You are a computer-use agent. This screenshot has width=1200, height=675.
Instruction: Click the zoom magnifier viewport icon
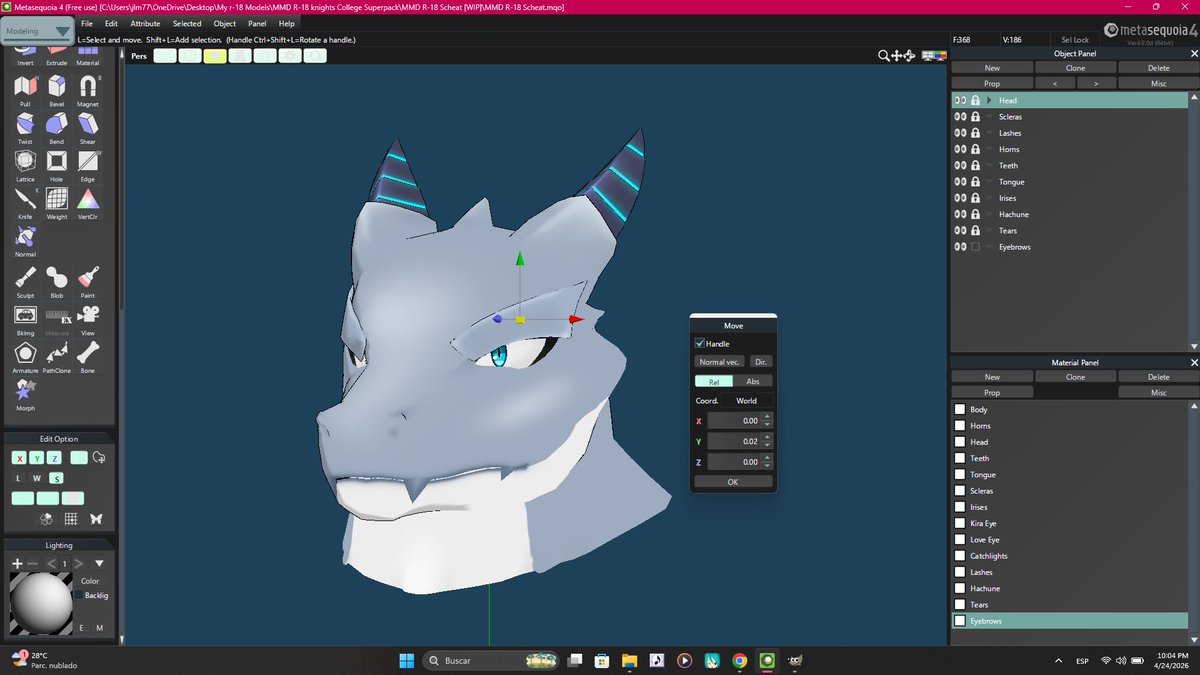click(884, 56)
